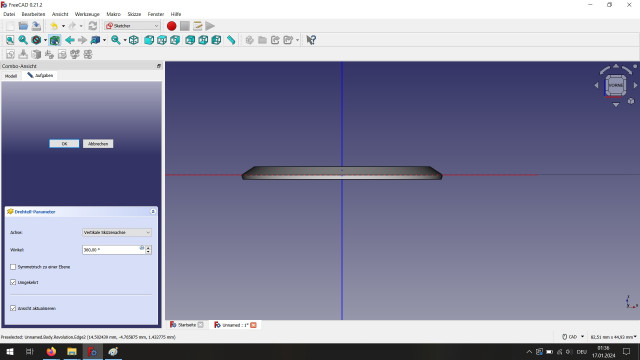Image resolution: width=640 pixels, height=360 pixels.
Task: Open the Hilfe menu
Action: click(x=176, y=14)
